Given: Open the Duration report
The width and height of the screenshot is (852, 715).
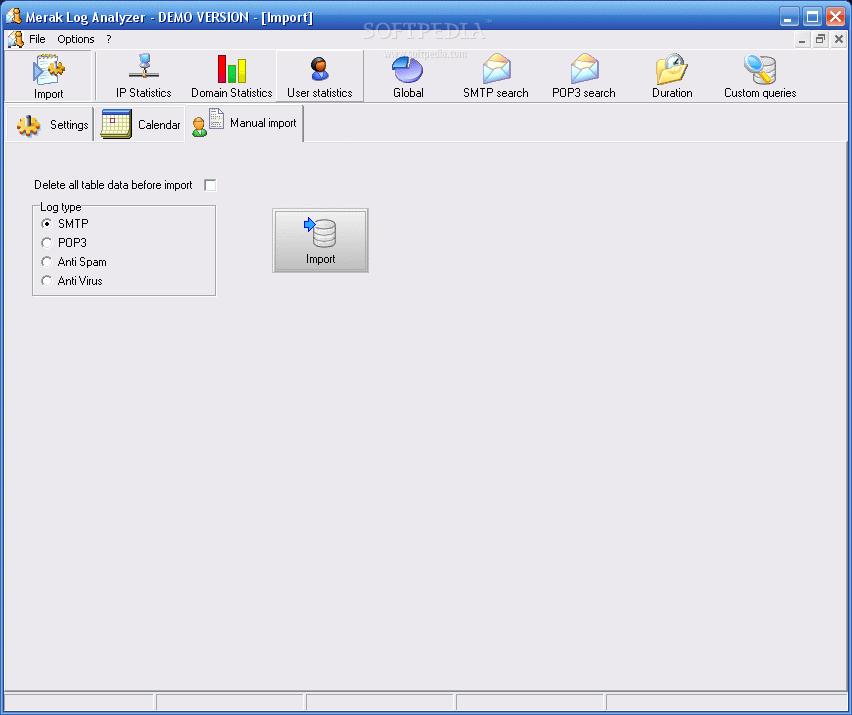Looking at the screenshot, I should click(x=672, y=77).
